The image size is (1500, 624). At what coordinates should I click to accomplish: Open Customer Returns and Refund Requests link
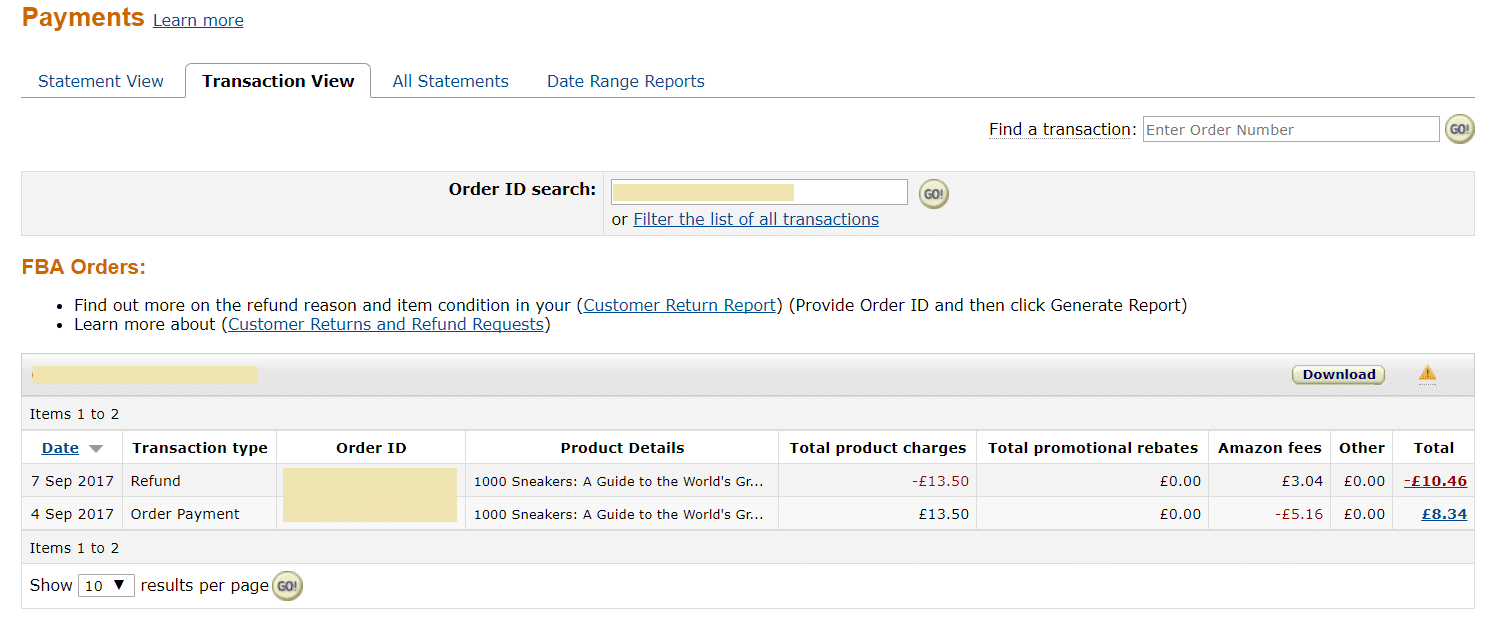coord(386,324)
